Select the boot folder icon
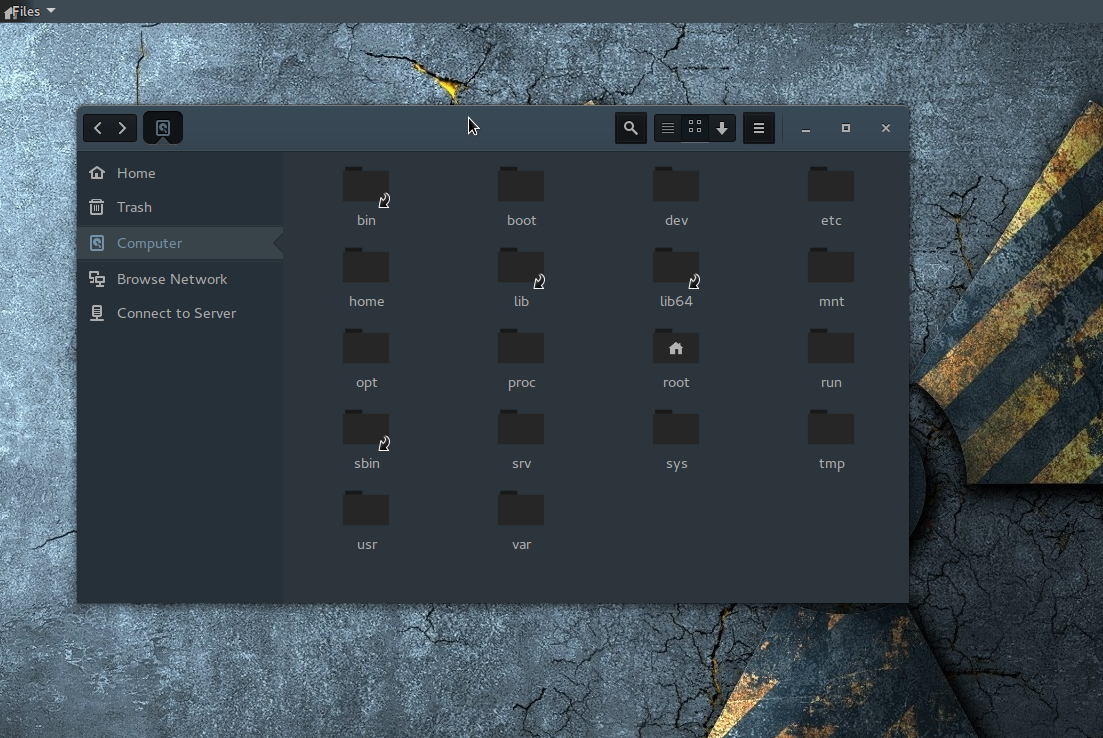The height and width of the screenshot is (738, 1103). (521, 185)
